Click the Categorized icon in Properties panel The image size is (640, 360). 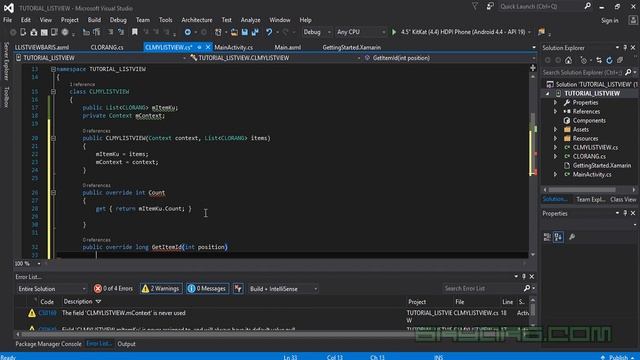coord(547,237)
